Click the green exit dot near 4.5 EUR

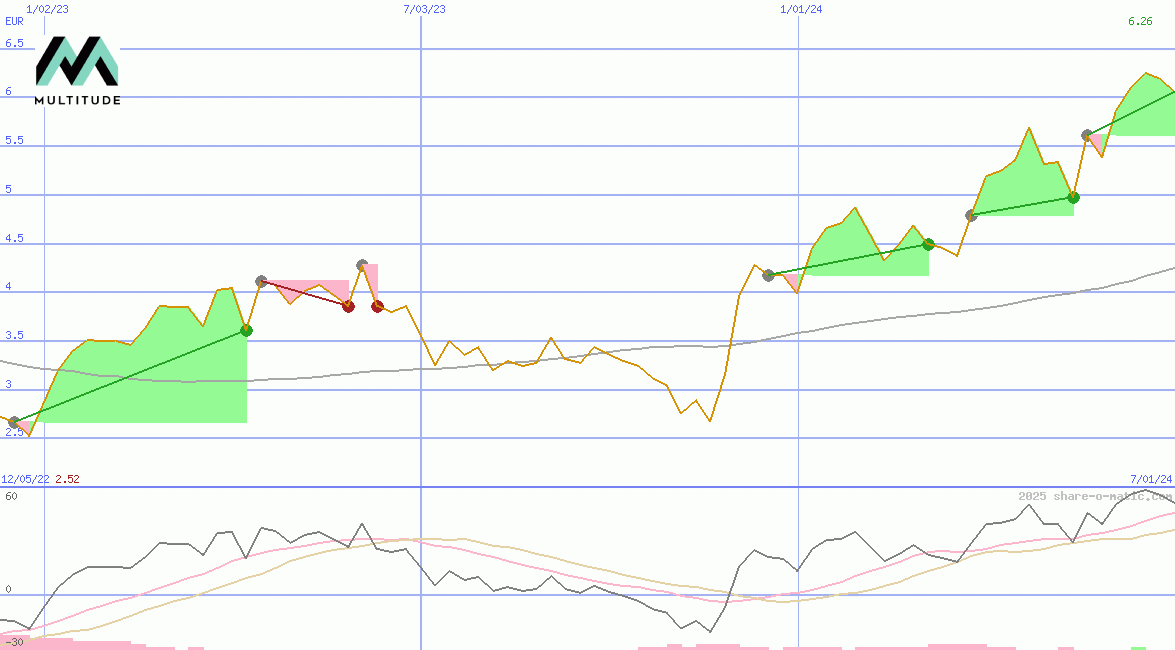point(928,244)
